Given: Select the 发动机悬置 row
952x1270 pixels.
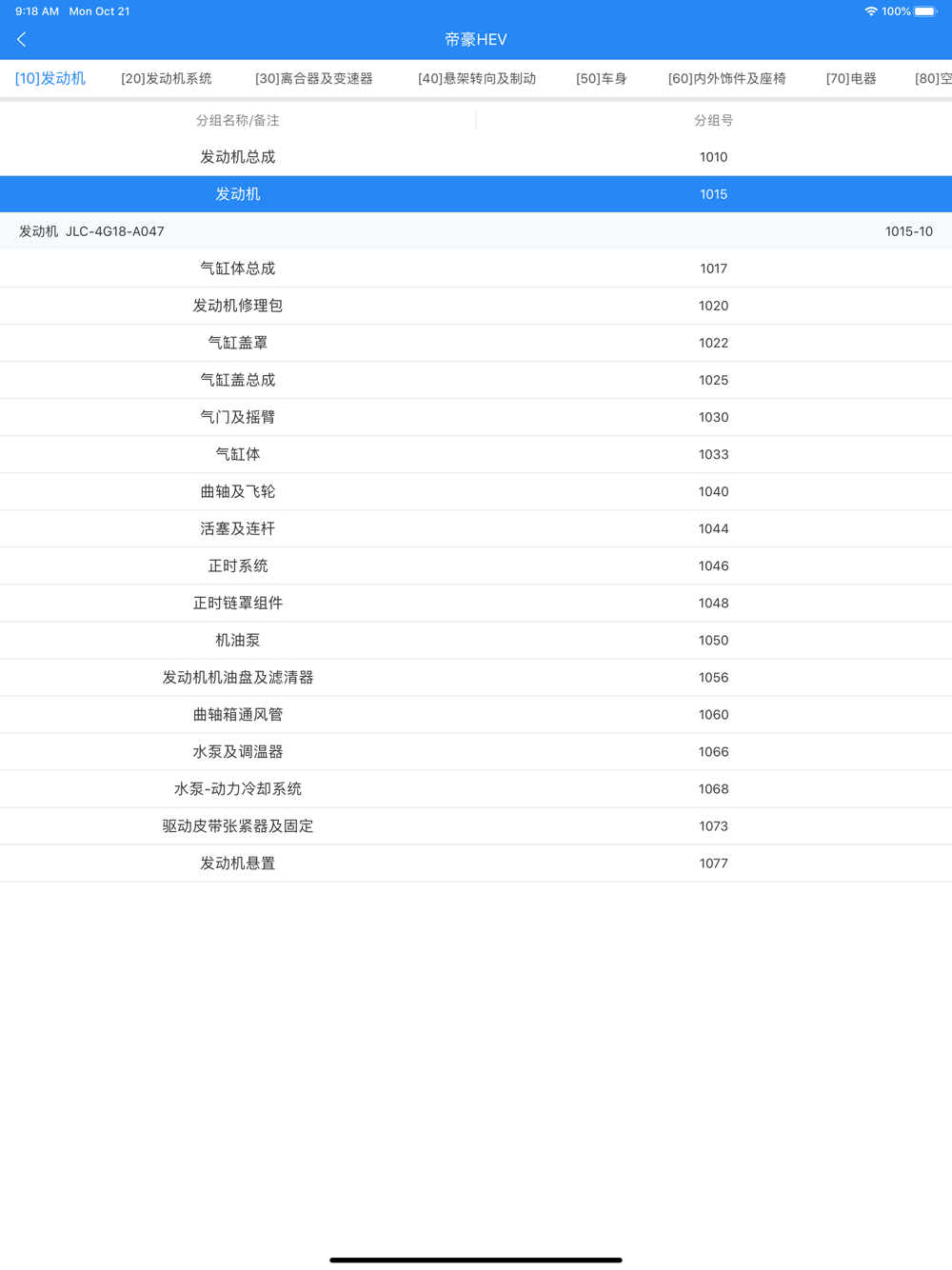Looking at the screenshot, I should pos(476,863).
